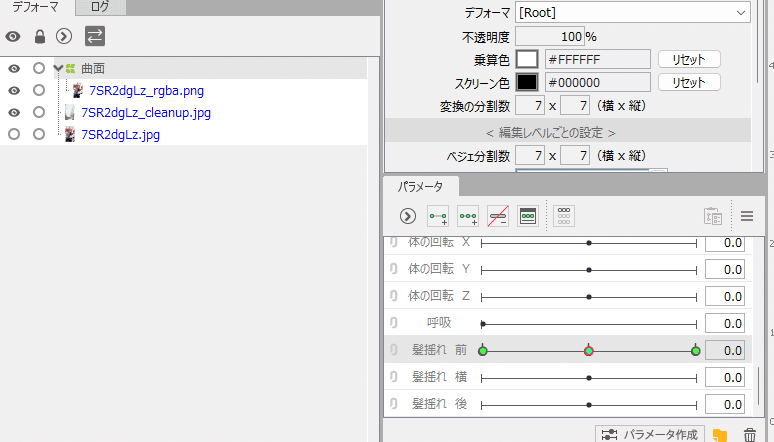
Task: Click the circled arrow icon in the deformer toolbar
Action: click(x=64, y=36)
